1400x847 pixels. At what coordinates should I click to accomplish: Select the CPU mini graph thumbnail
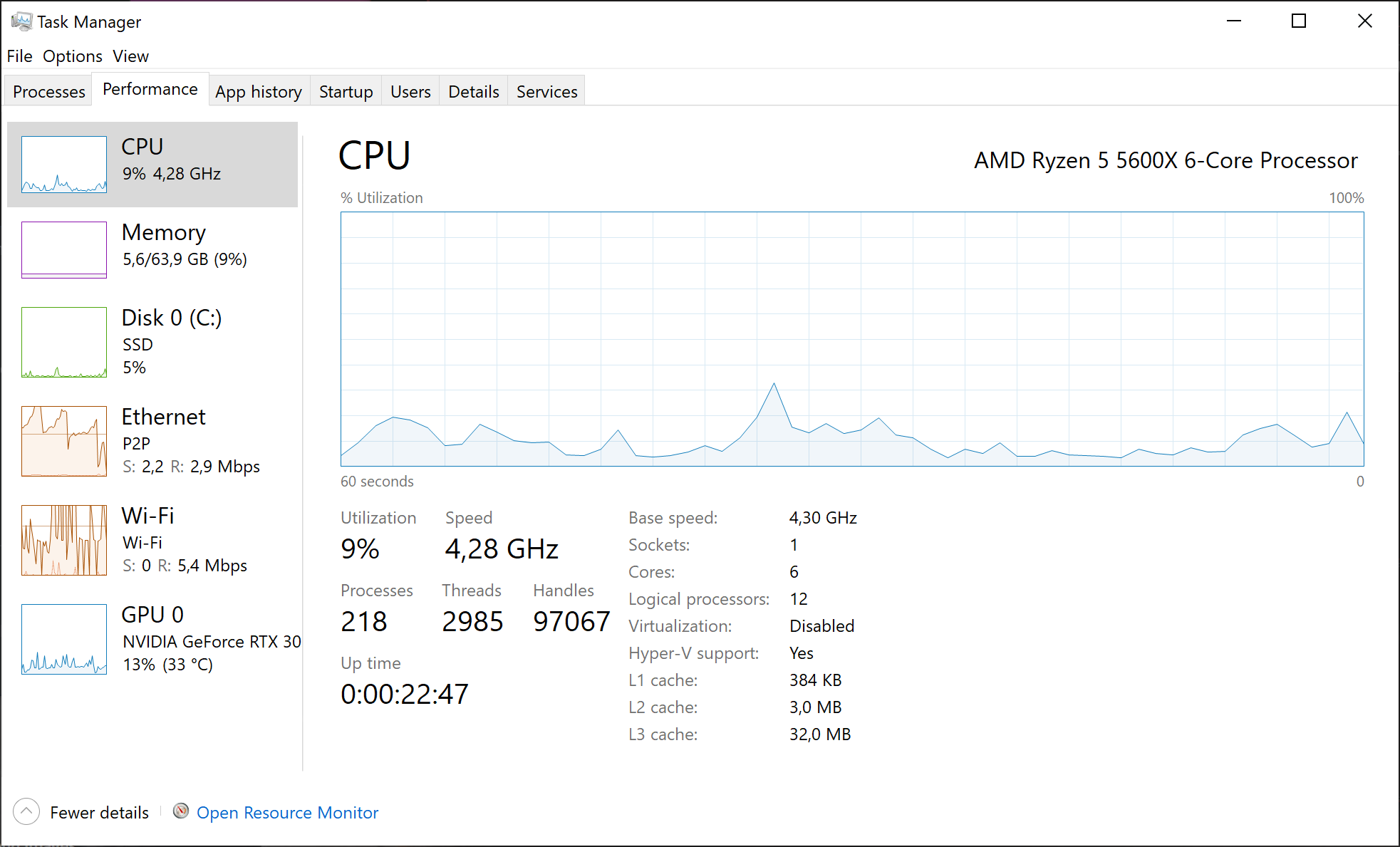[64, 165]
